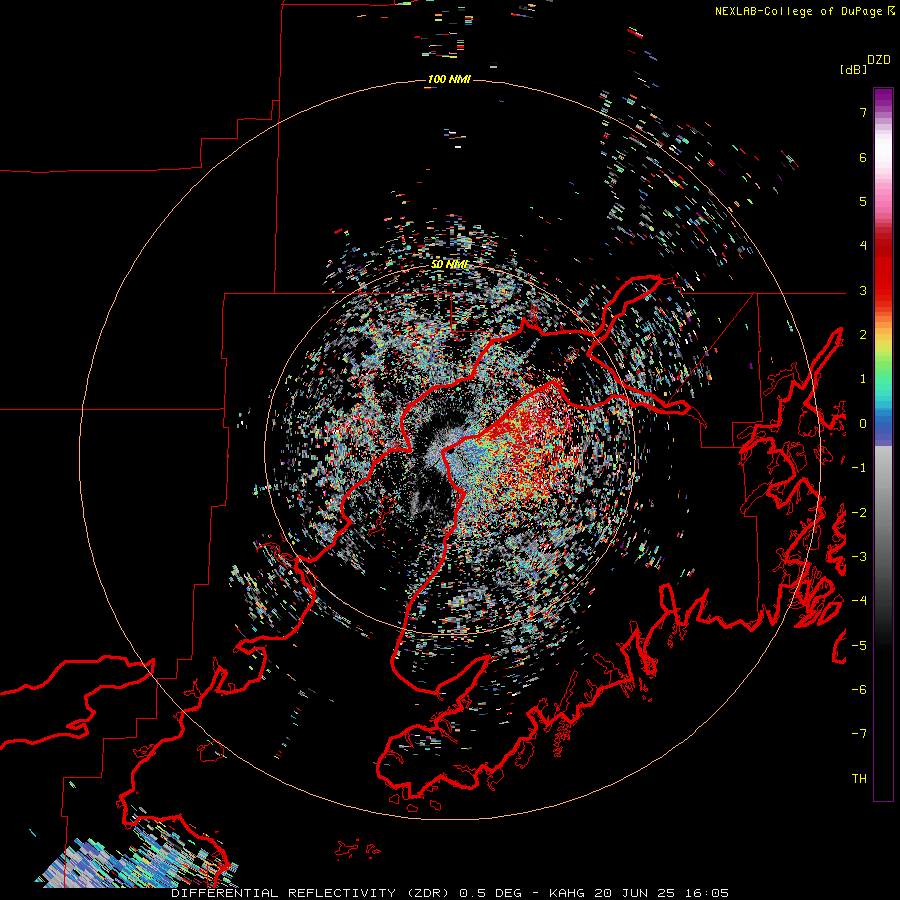Click the 7 value on the color scale

click(x=863, y=112)
